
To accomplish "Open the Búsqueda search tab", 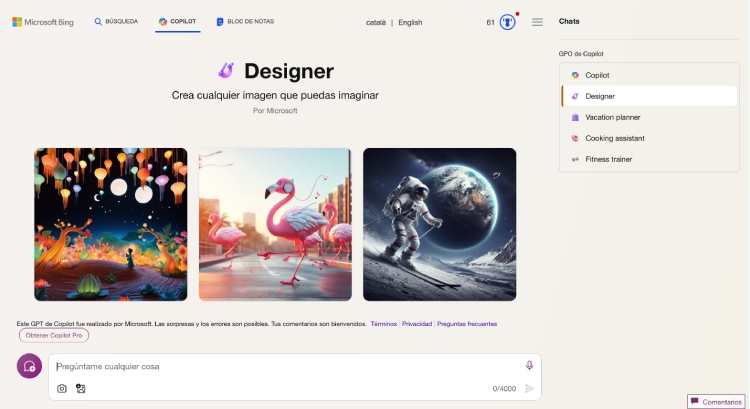I will tap(116, 22).
